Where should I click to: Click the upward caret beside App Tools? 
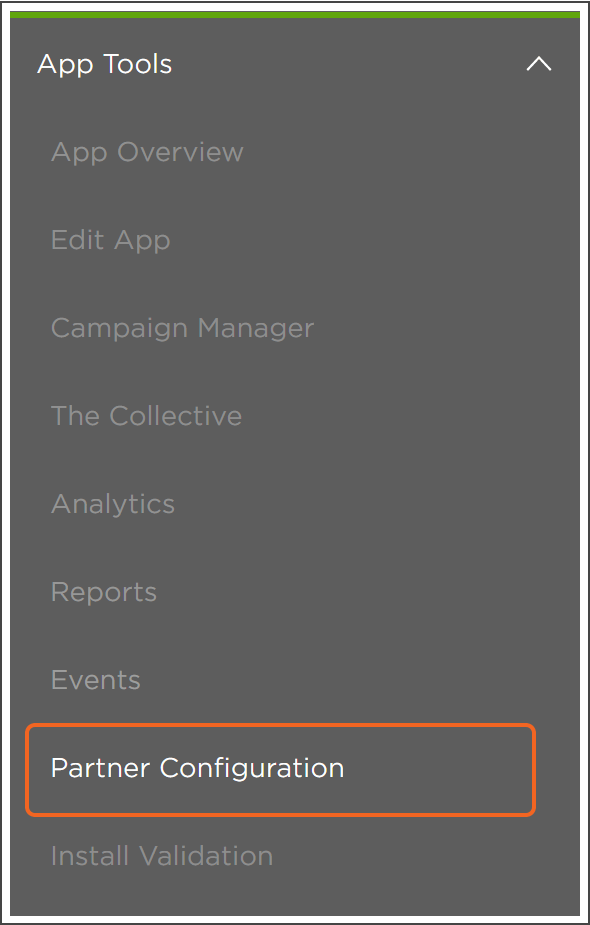coord(539,64)
